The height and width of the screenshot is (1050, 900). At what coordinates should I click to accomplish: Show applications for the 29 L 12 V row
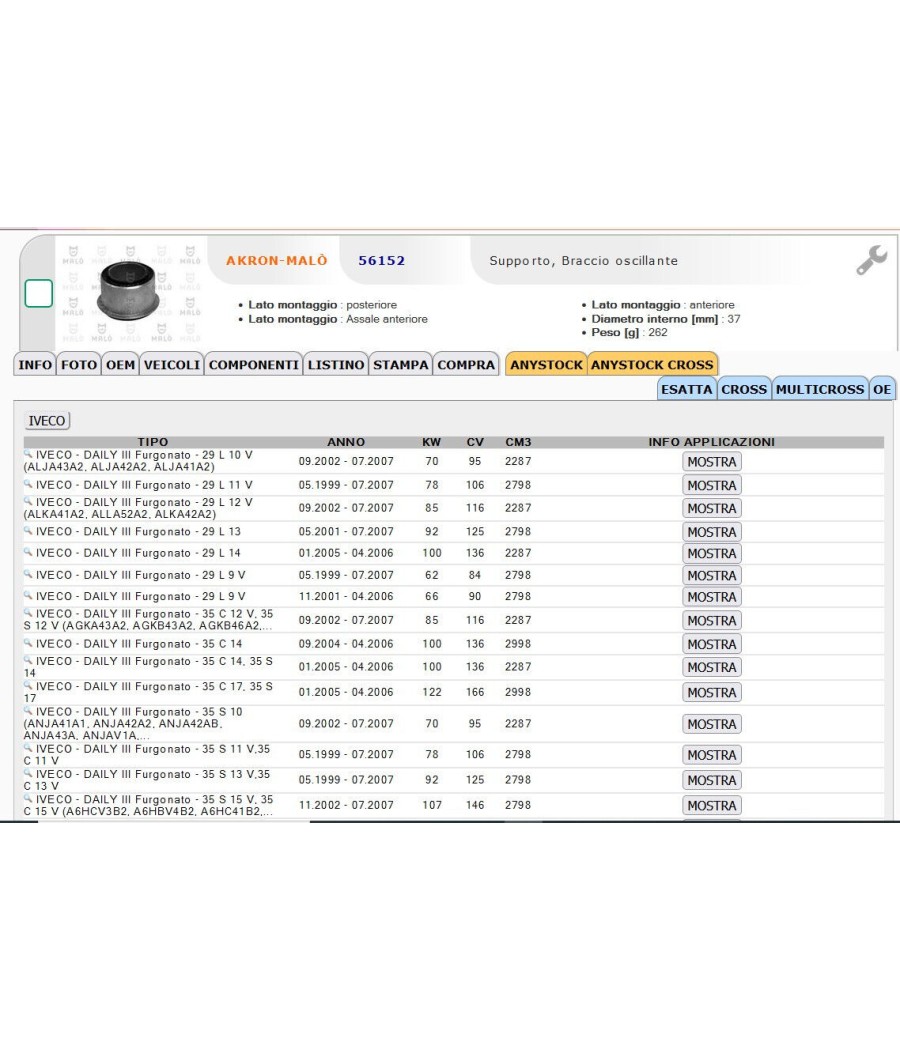[x=712, y=508]
